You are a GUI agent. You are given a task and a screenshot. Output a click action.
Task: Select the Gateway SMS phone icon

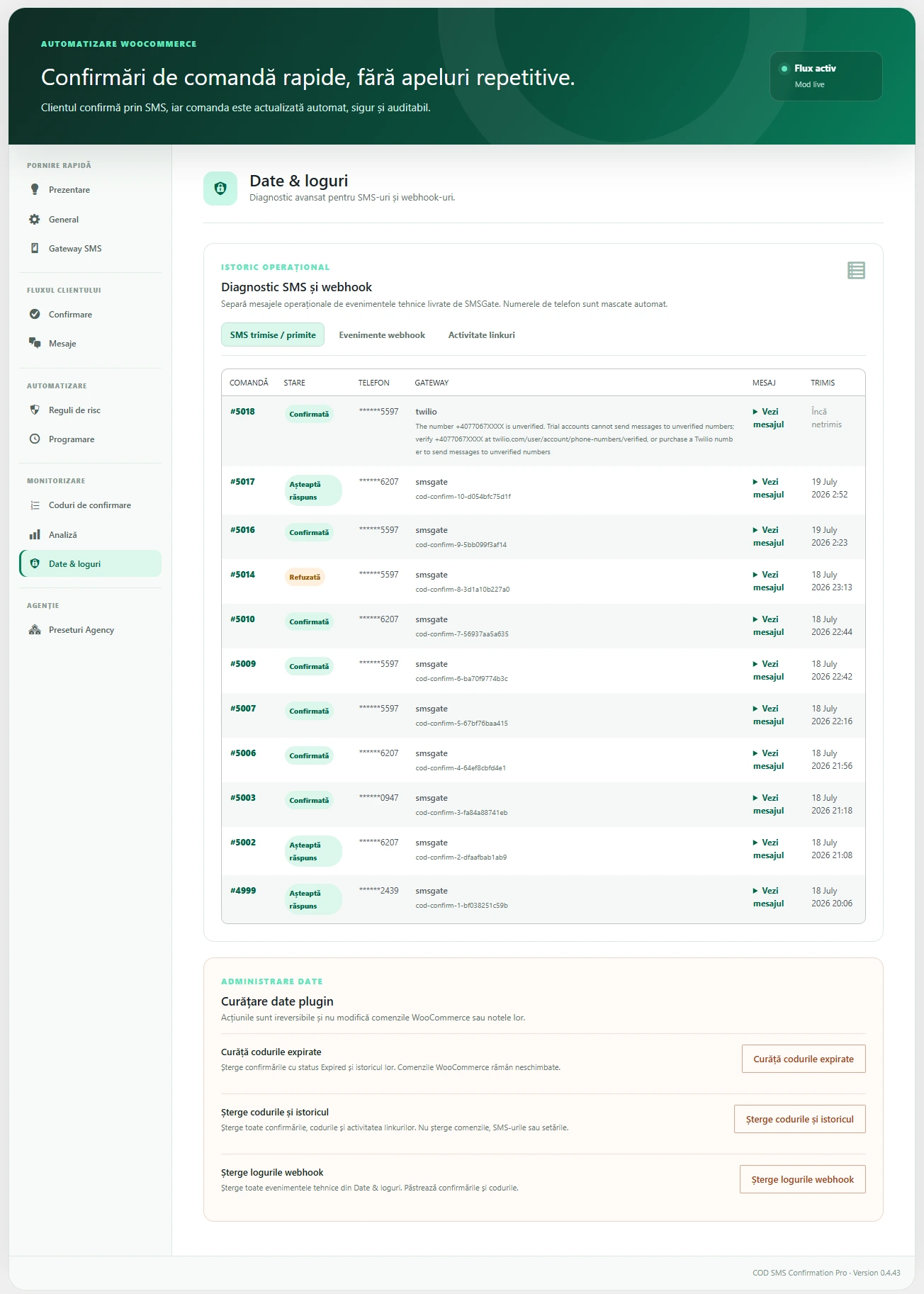[x=35, y=248]
